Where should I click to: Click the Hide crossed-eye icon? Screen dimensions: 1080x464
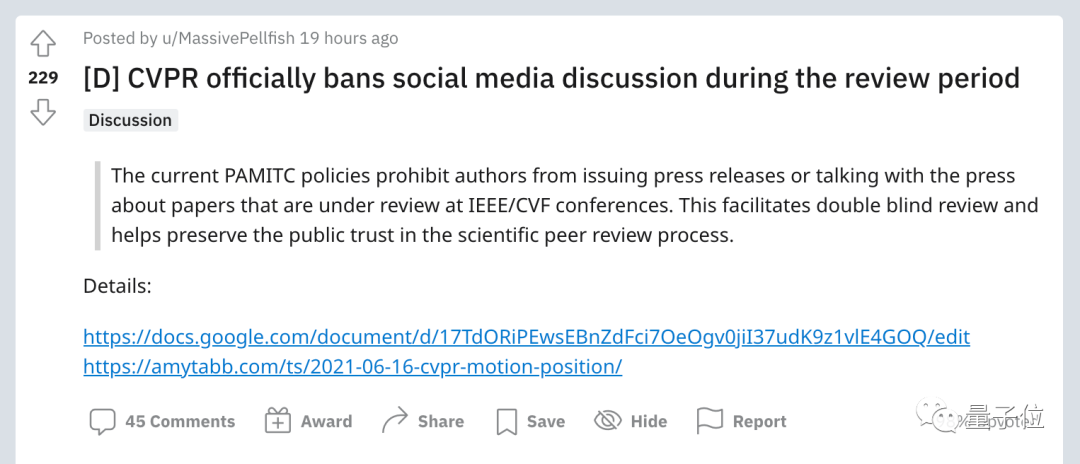(608, 421)
